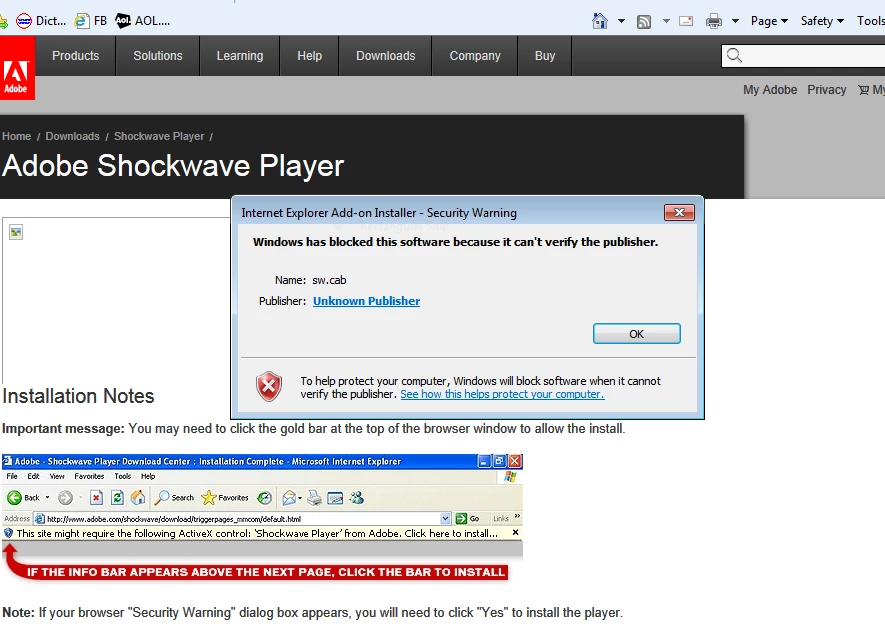This screenshot has height=638, width=885.
Task: Open the Products navigation tab
Action: pos(76,56)
